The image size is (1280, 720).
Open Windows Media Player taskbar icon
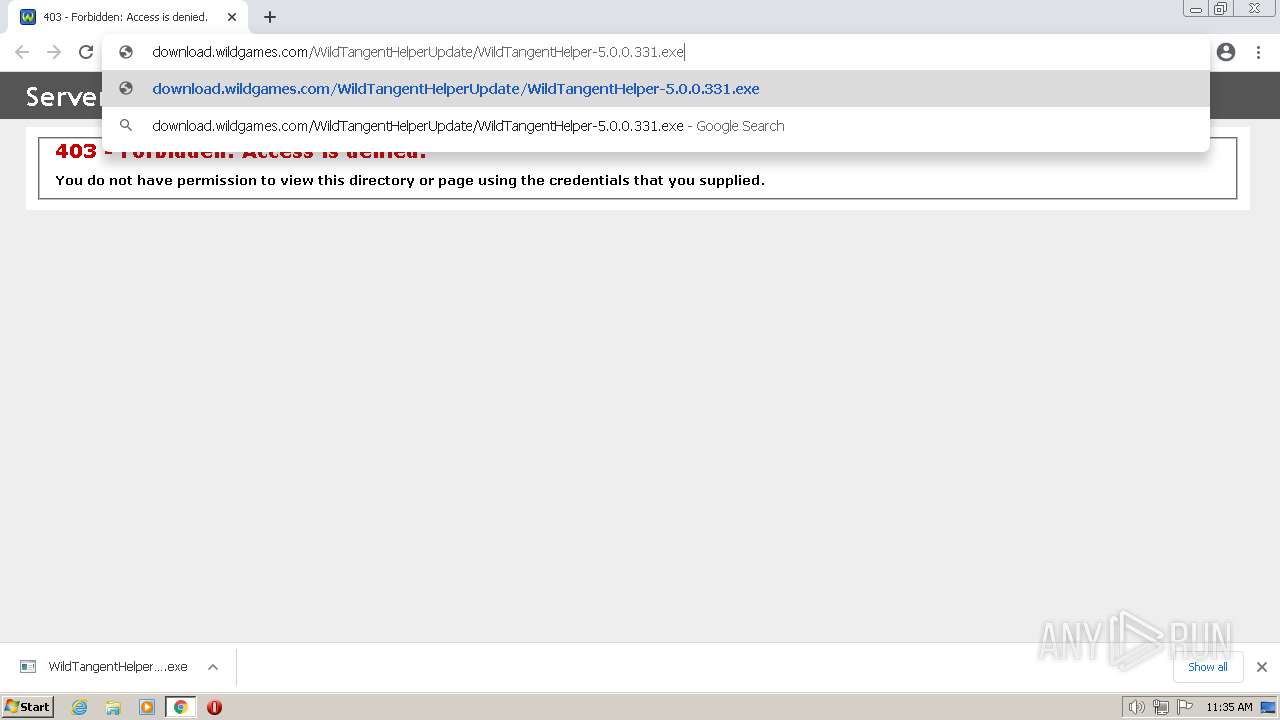click(x=147, y=707)
